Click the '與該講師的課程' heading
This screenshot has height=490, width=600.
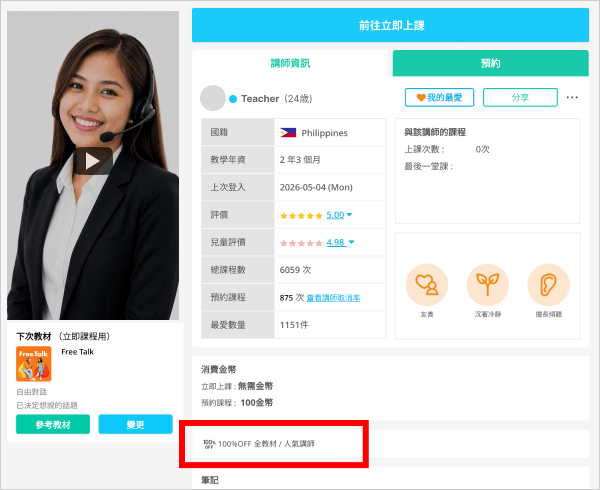pos(435,132)
